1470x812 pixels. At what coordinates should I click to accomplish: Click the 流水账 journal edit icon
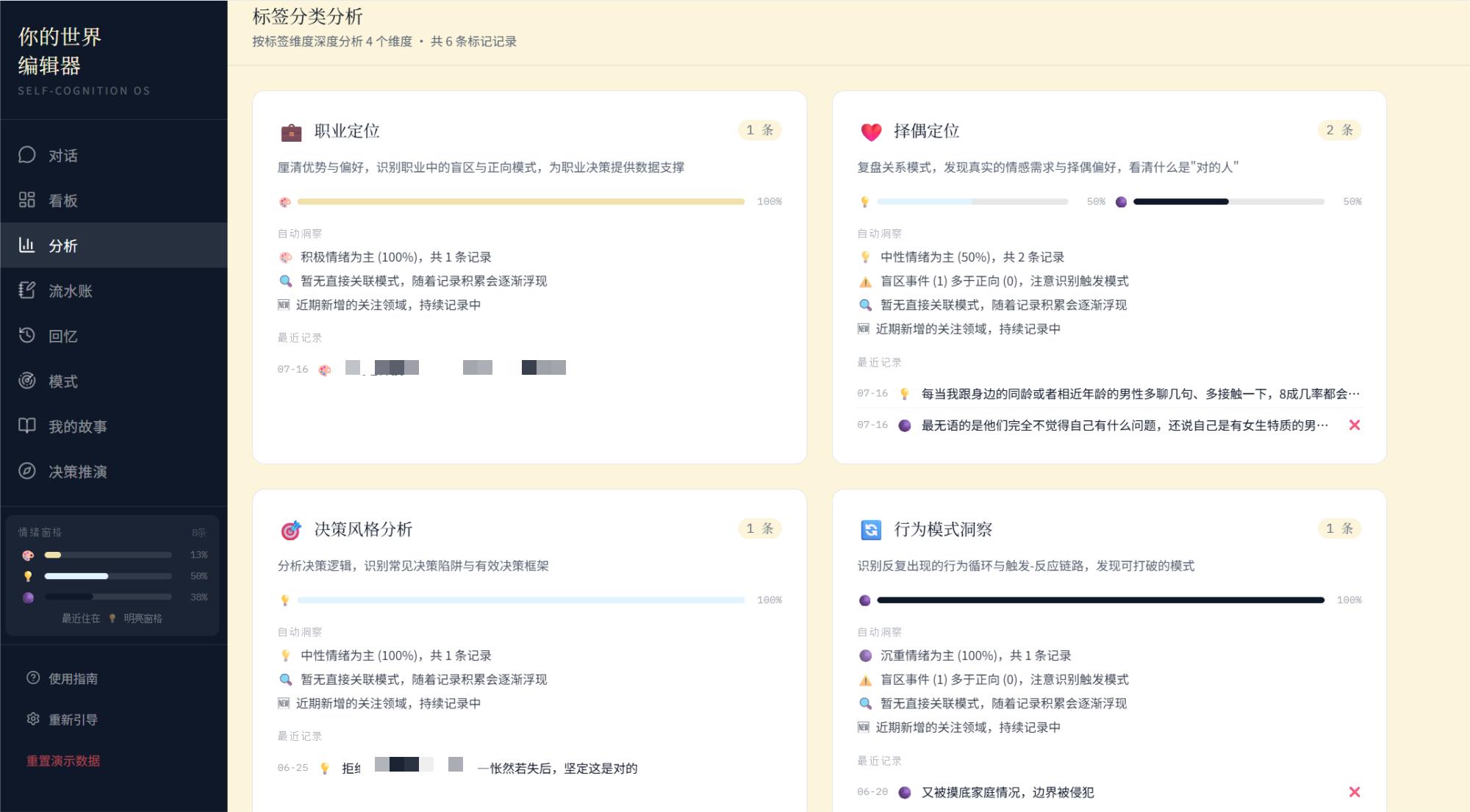27,290
